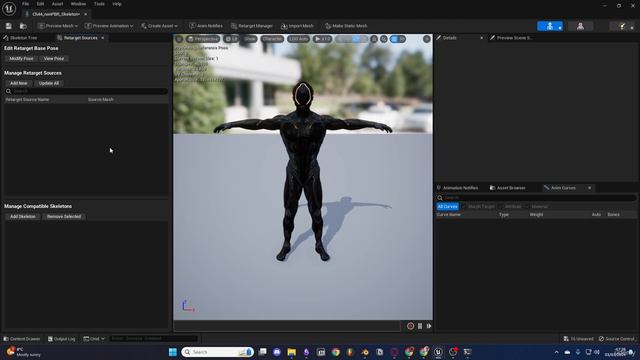This screenshot has width=640, height=360.
Task: Open the Tools menu
Action: (99, 4)
